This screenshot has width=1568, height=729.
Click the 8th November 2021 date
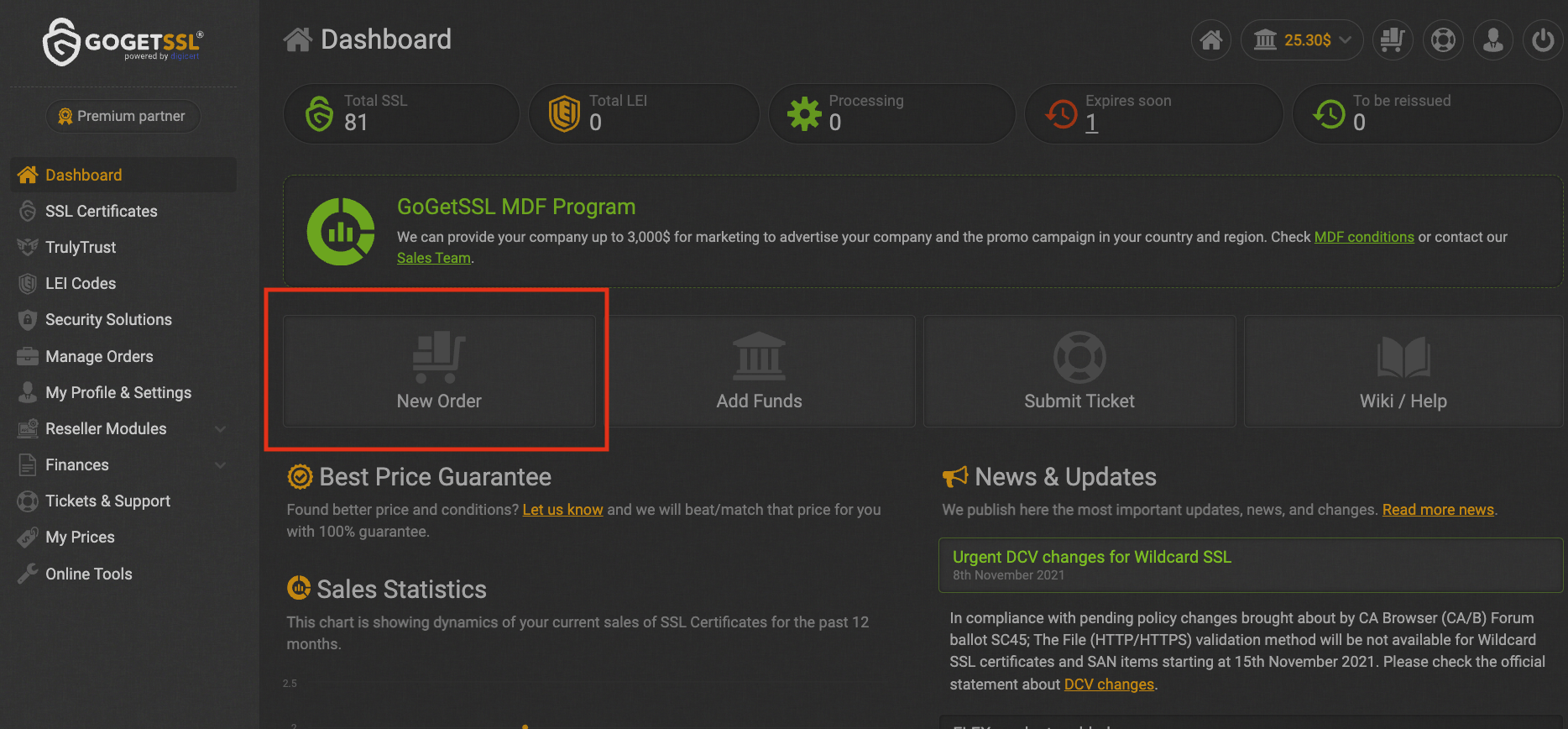[x=1008, y=575]
